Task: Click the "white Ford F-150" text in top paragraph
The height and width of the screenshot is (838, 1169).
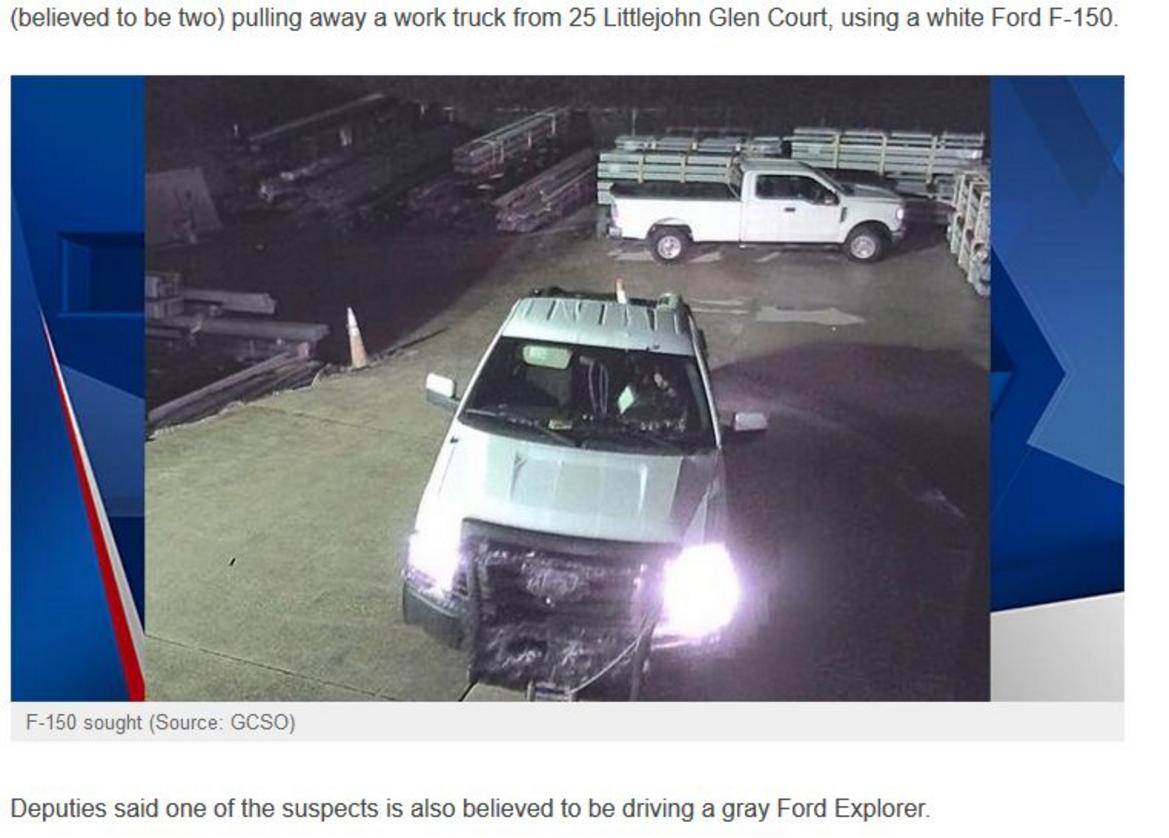Action: click(1018, 17)
